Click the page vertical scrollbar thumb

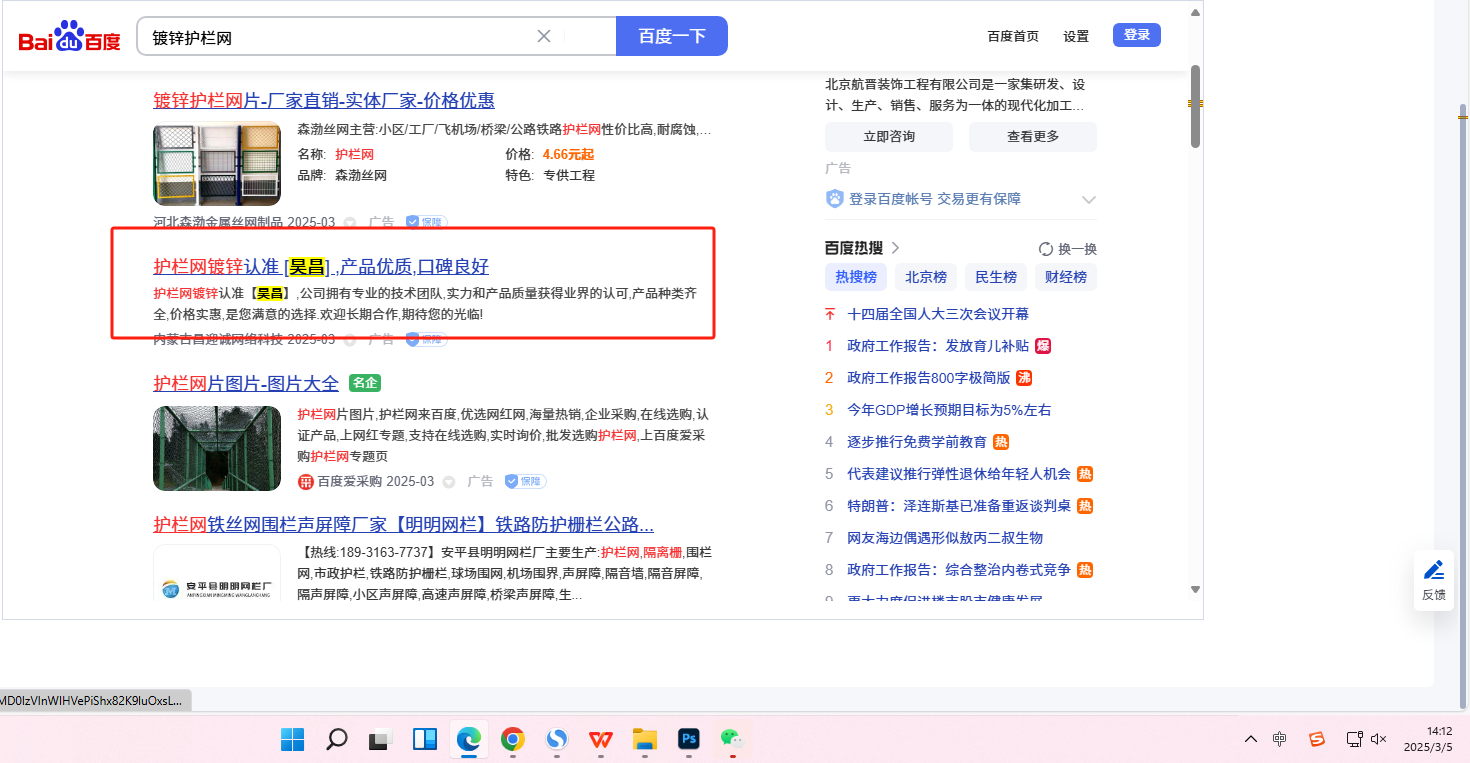tap(1195, 105)
